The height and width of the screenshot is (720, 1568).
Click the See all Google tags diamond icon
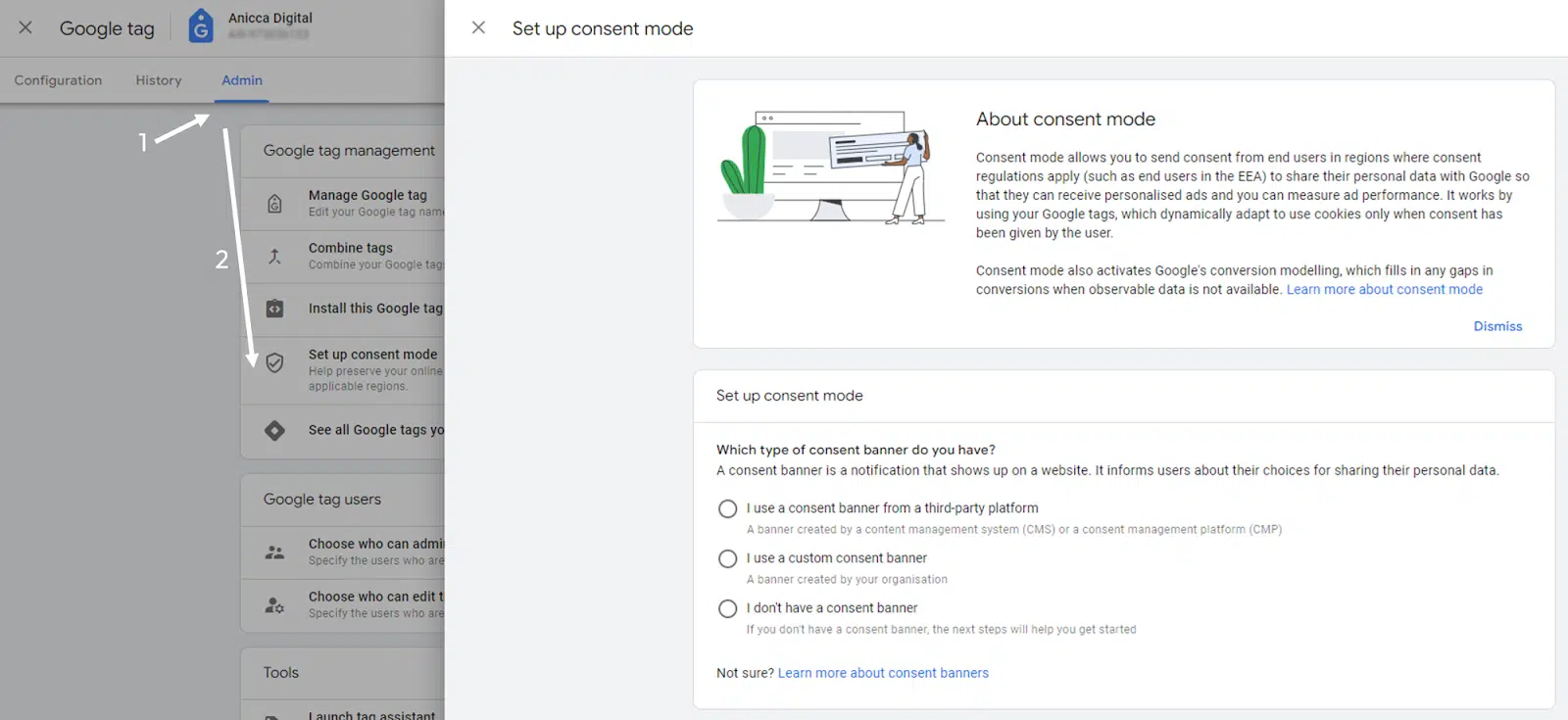274,430
